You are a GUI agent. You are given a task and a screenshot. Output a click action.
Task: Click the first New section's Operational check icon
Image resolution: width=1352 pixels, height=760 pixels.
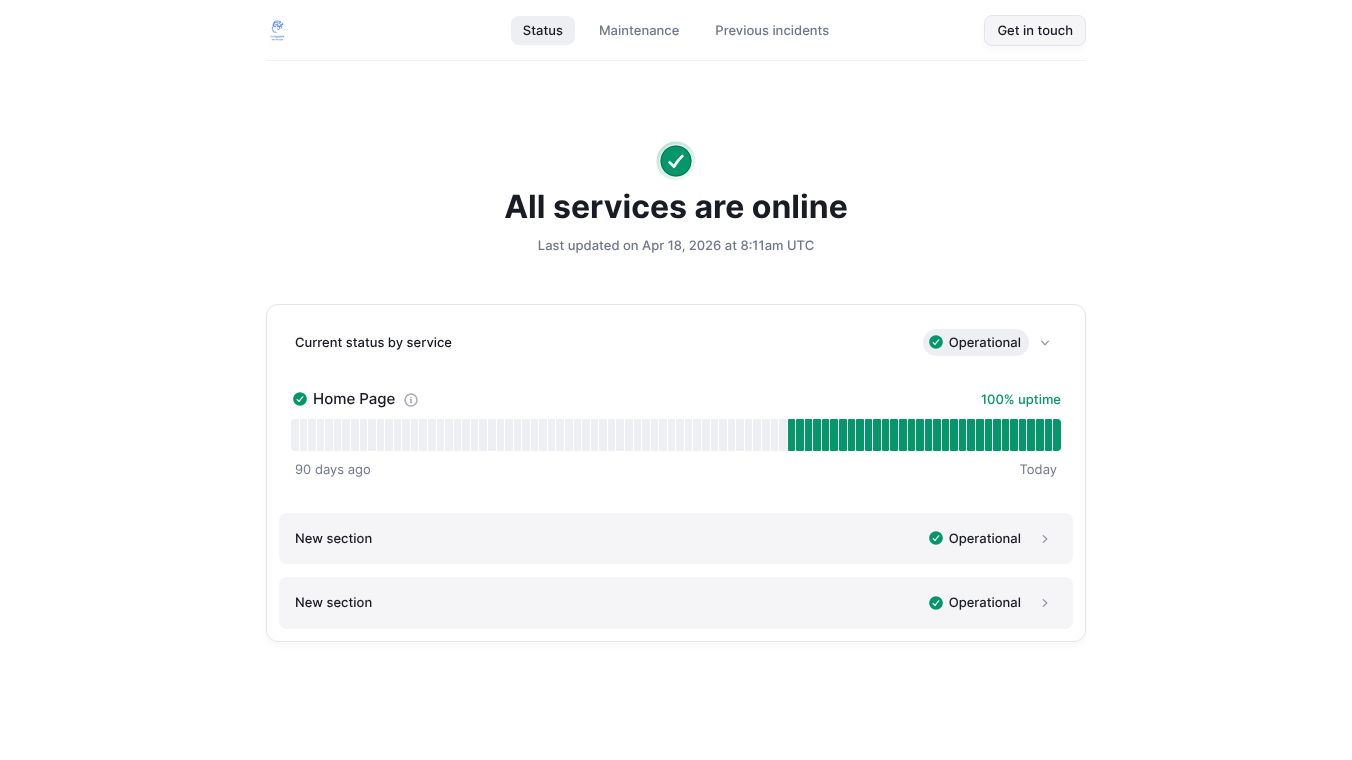pos(936,538)
